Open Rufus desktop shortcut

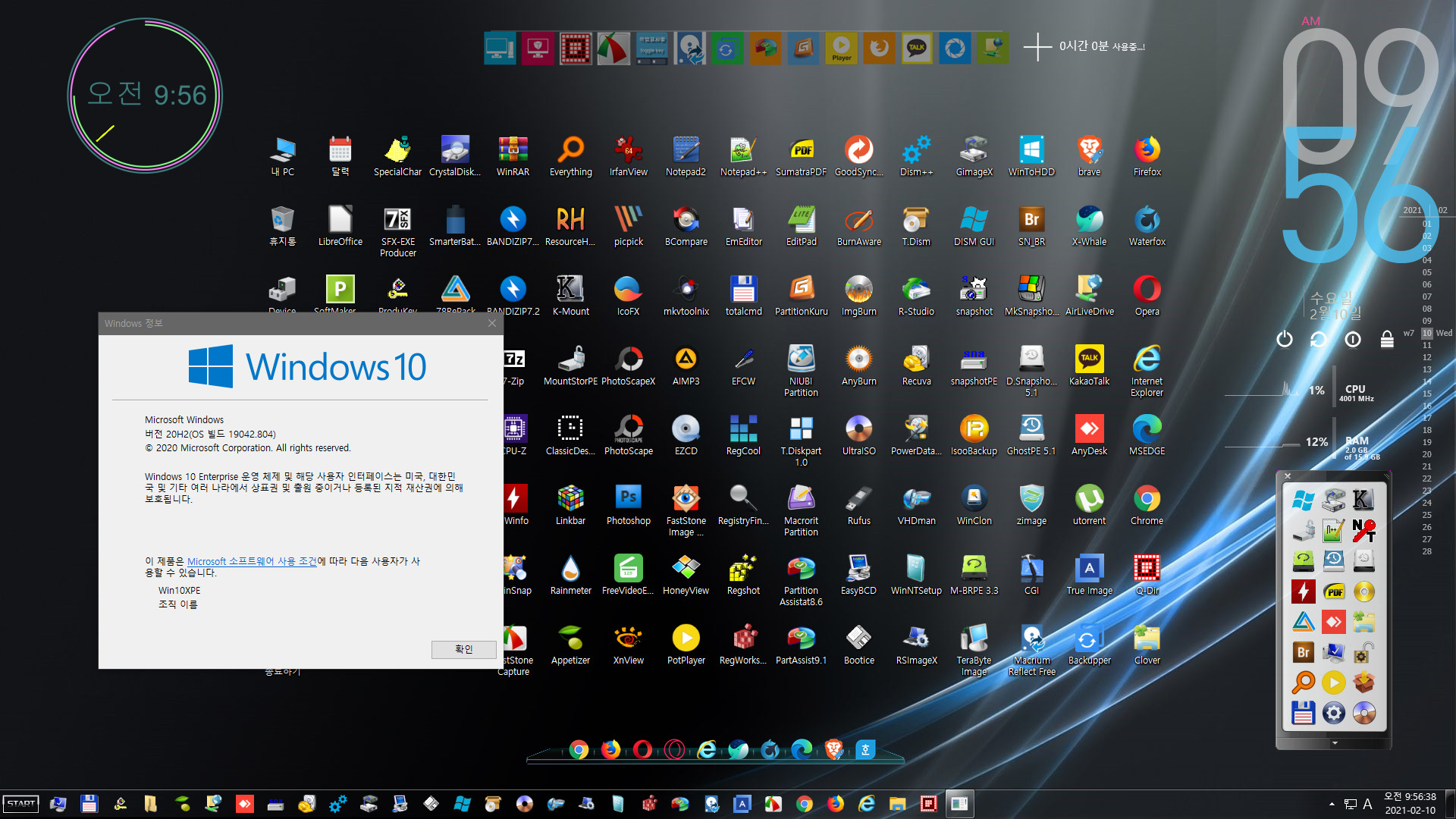(x=858, y=505)
